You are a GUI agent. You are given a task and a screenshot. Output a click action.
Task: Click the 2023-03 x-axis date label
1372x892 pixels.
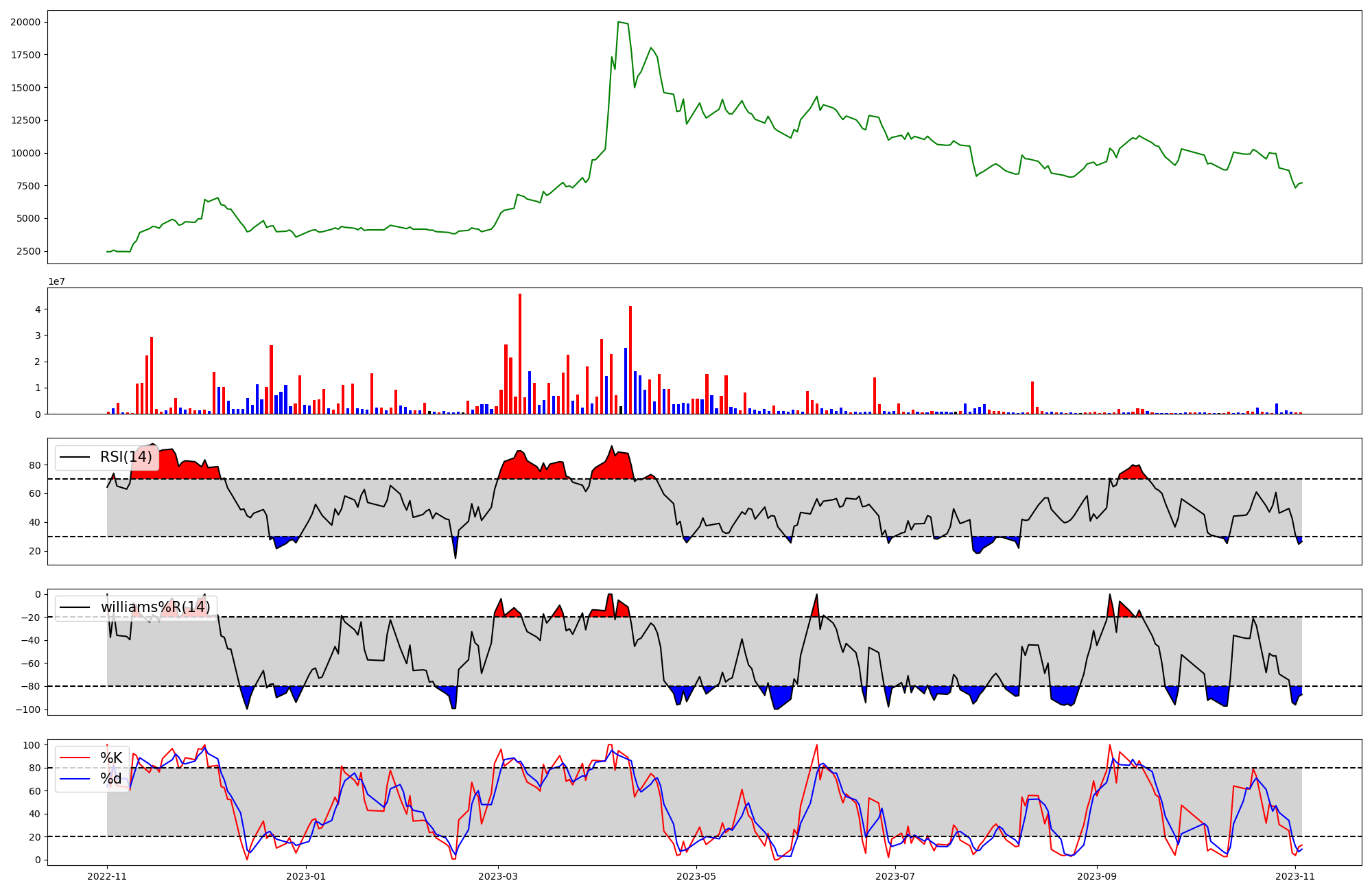pos(498,876)
